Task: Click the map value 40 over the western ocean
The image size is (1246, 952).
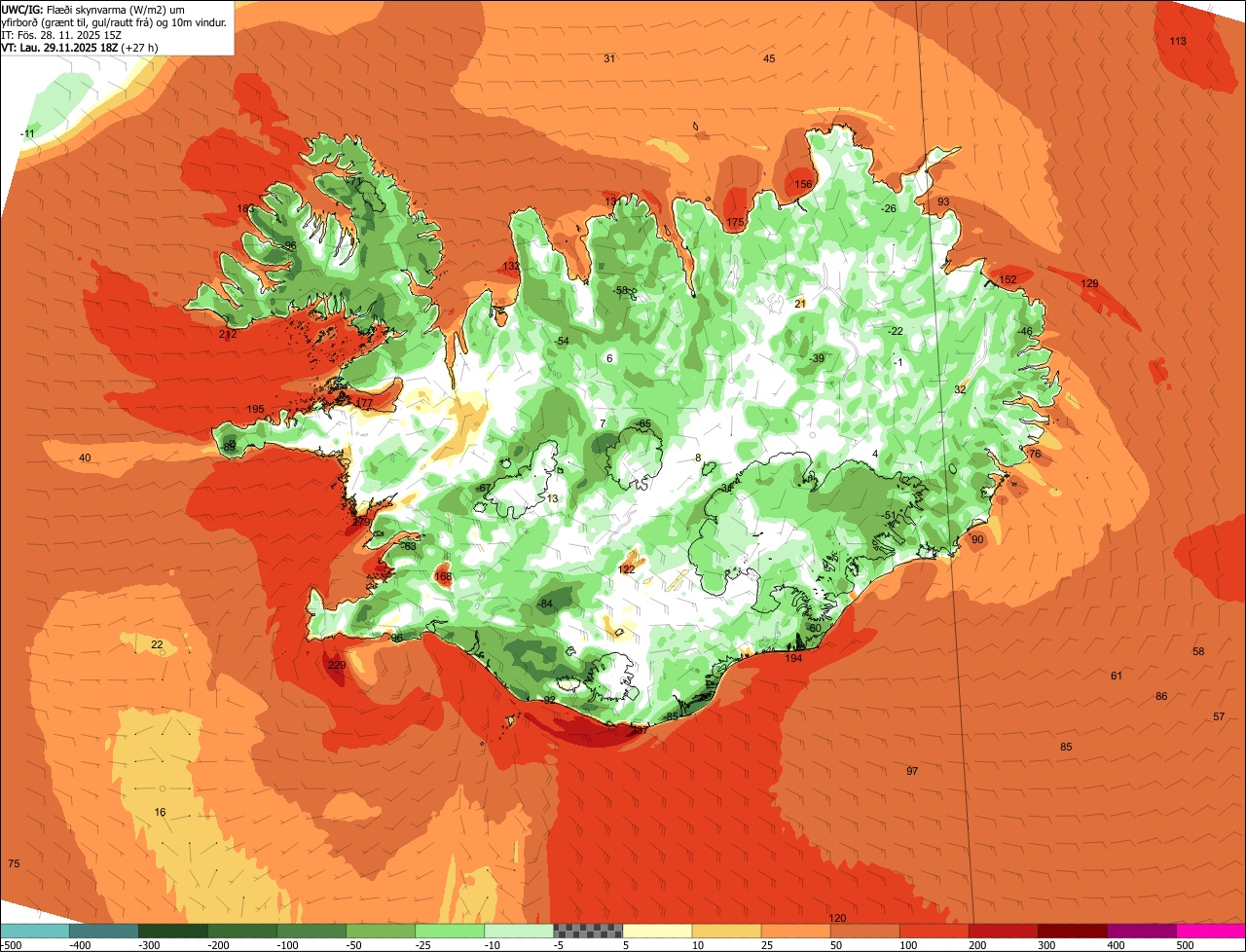Action: (x=85, y=458)
